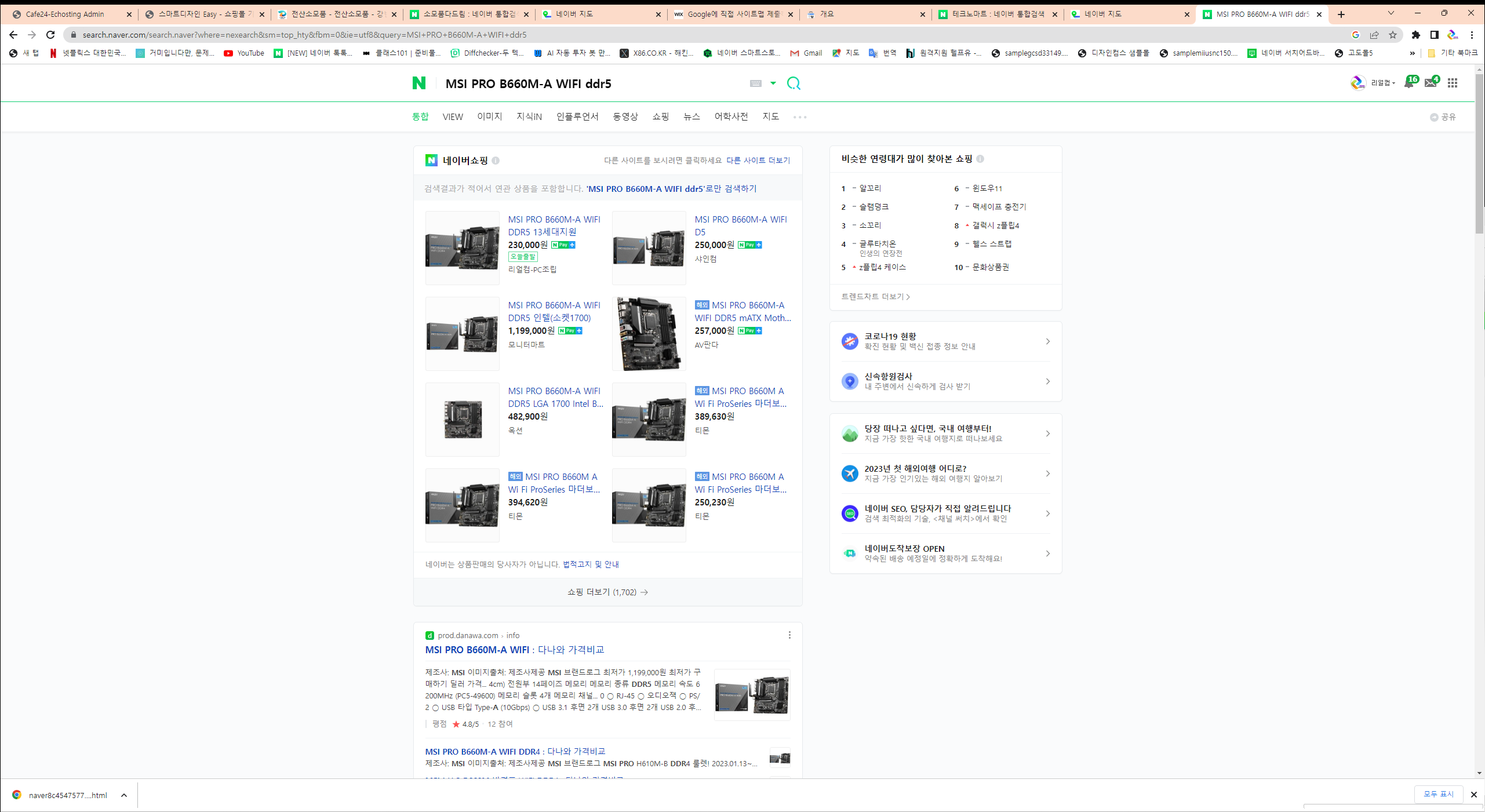This screenshot has height=812, width=1485.
Task: Click 'MSI PRO B660M-A WIFI ddr5'로만 검색하기 link
Action: click(x=671, y=189)
